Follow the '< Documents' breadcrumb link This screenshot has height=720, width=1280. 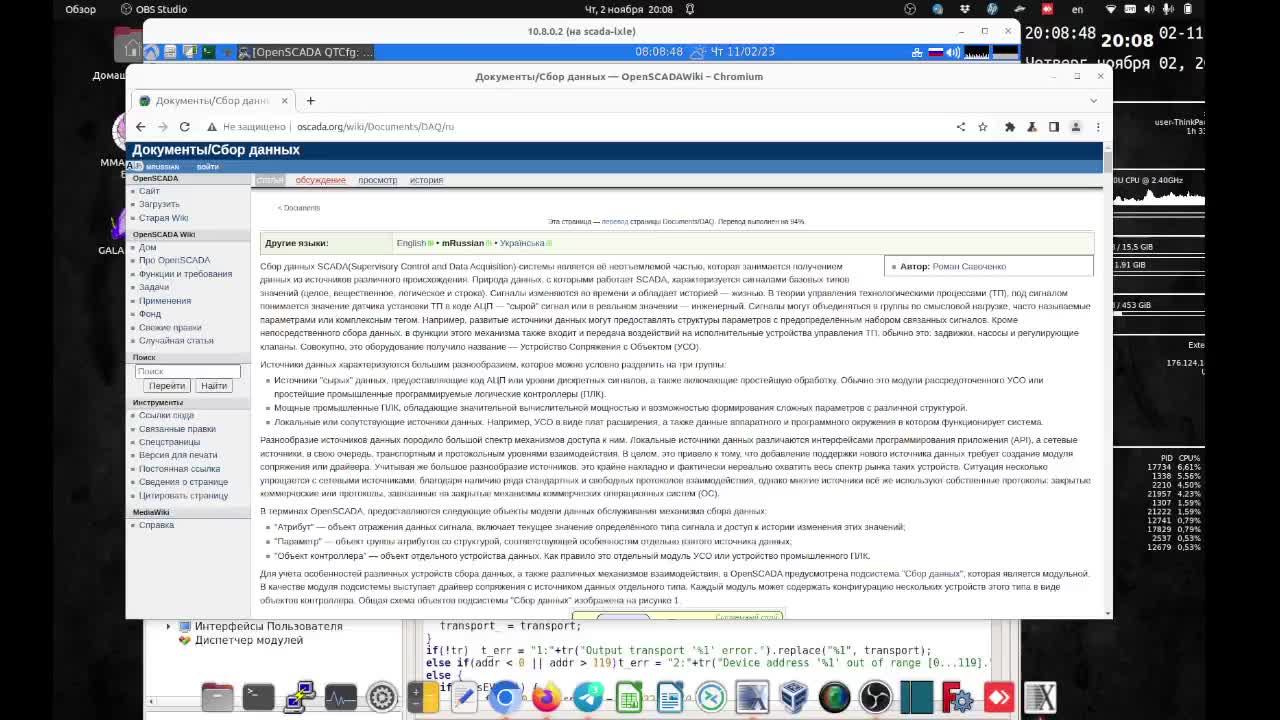[299, 208]
